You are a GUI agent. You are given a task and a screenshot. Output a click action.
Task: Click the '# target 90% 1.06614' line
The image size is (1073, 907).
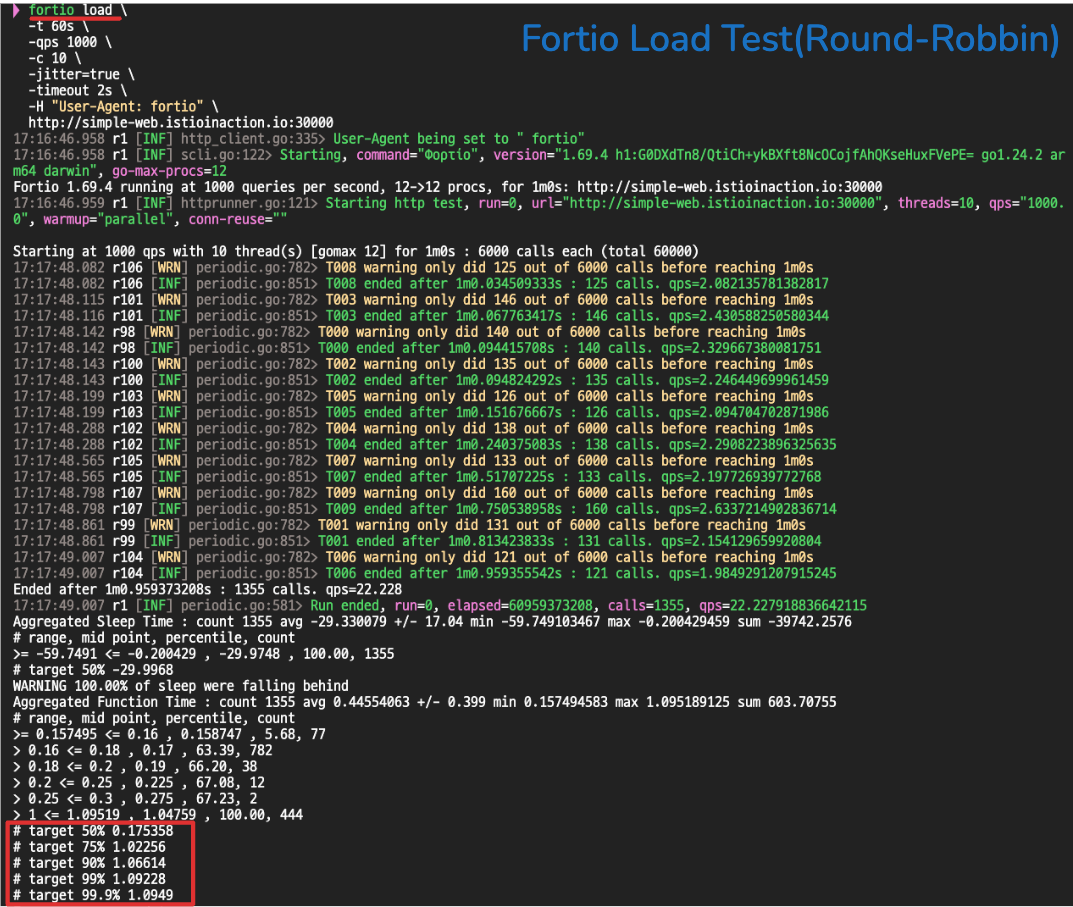click(x=89, y=863)
